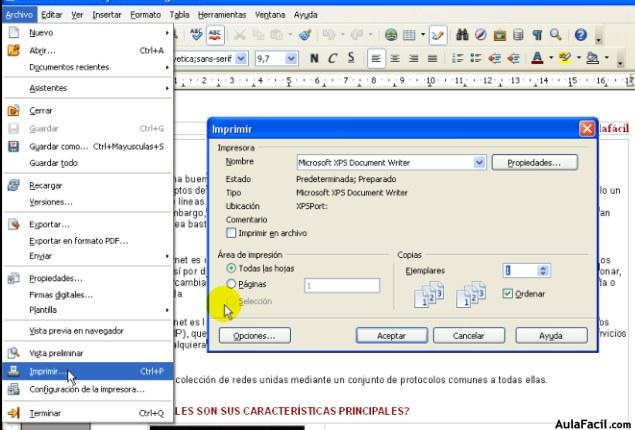
Task: Open the Formato menu
Action: pyautogui.click(x=145, y=15)
